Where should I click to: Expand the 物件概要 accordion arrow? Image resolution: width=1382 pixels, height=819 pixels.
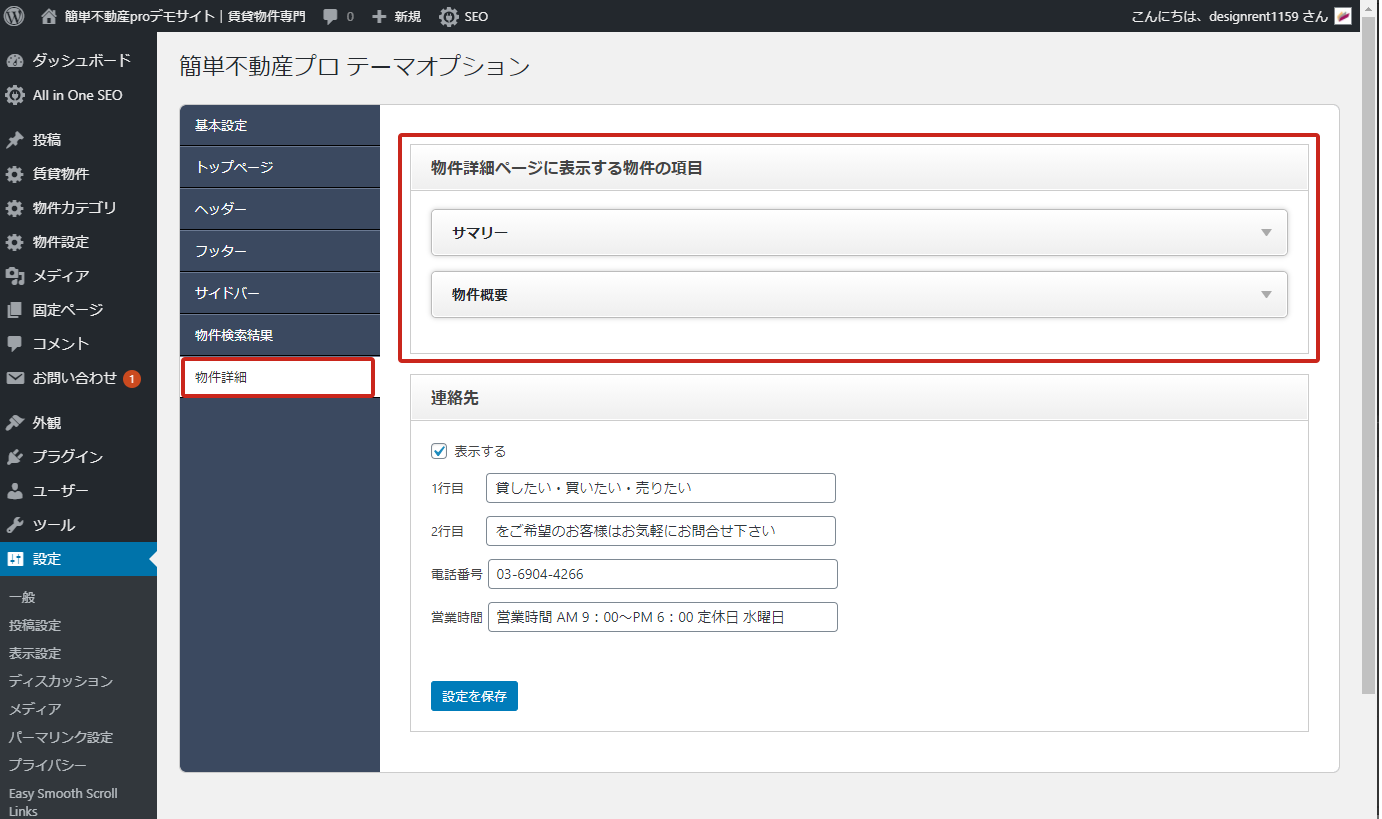point(1266,295)
